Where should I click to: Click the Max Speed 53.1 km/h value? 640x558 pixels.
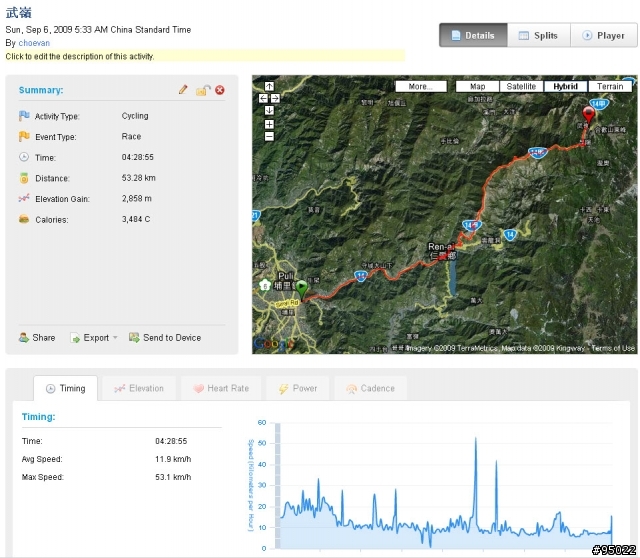173,477
